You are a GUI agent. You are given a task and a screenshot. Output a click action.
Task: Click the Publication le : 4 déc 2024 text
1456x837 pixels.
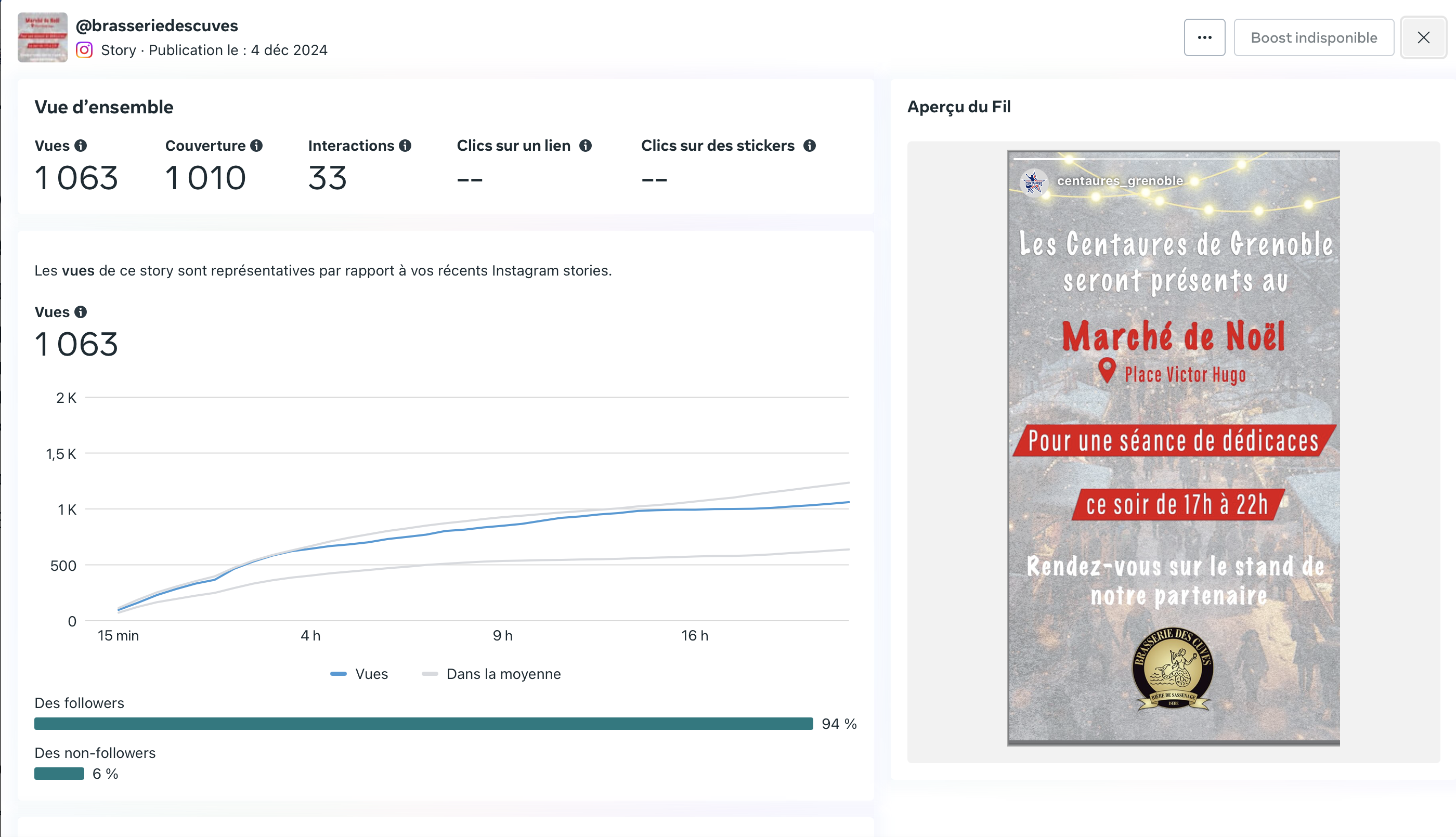(x=238, y=50)
